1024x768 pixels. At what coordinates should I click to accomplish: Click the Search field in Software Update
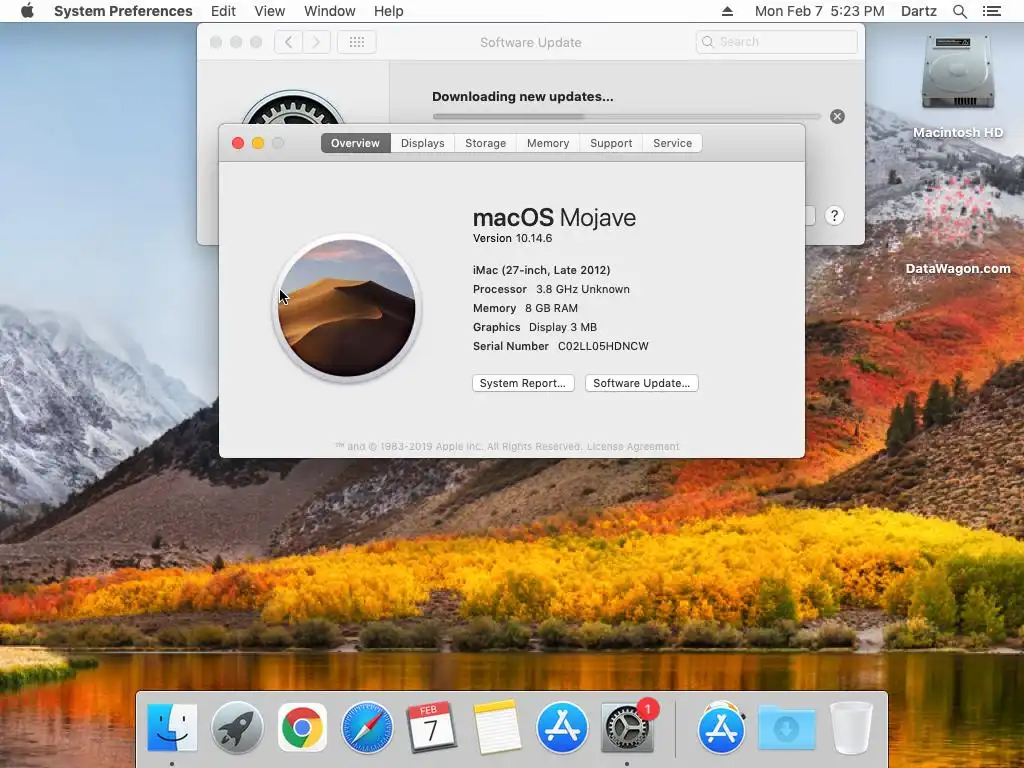tap(776, 42)
